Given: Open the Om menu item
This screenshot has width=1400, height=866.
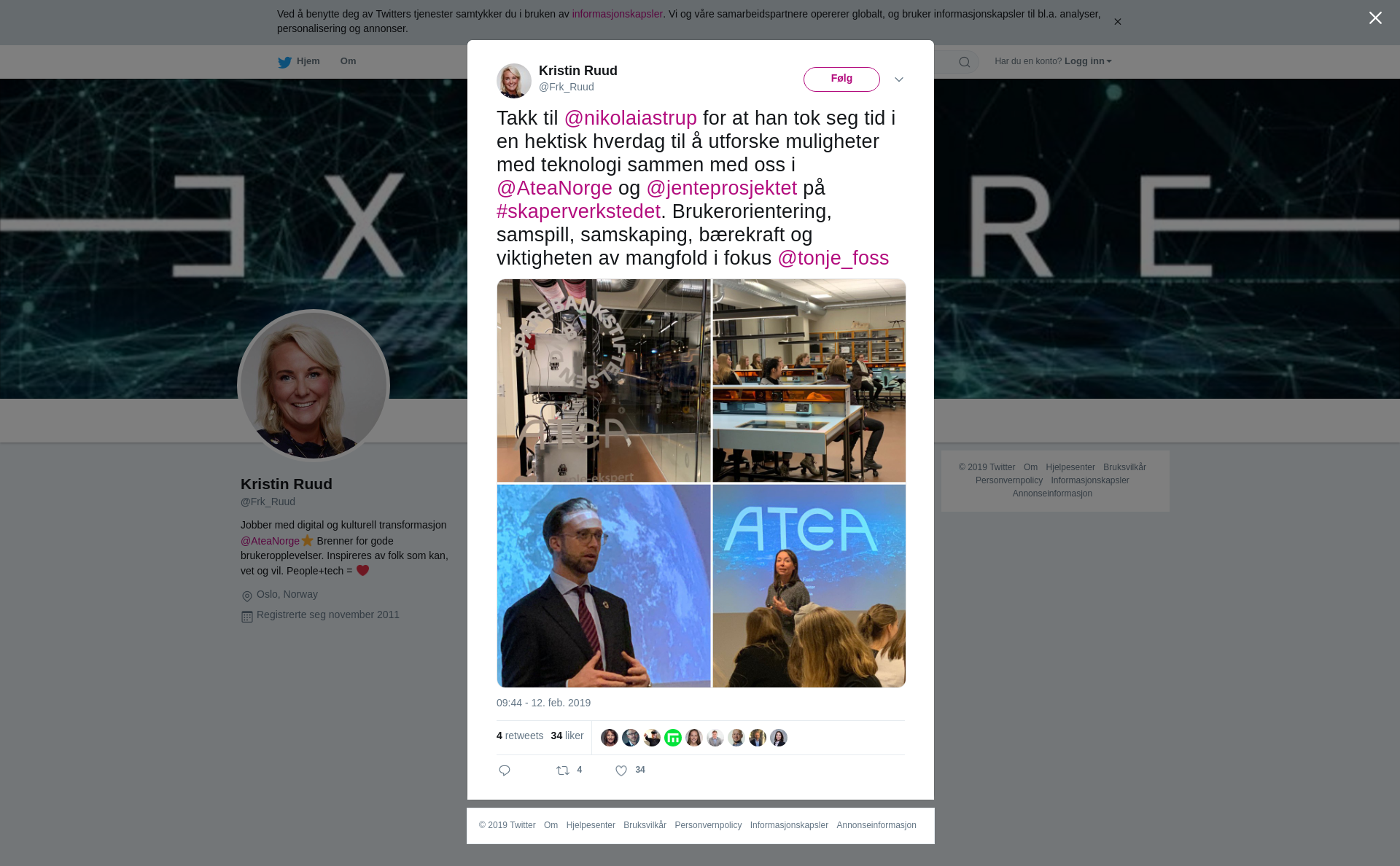Looking at the screenshot, I should click(x=348, y=61).
